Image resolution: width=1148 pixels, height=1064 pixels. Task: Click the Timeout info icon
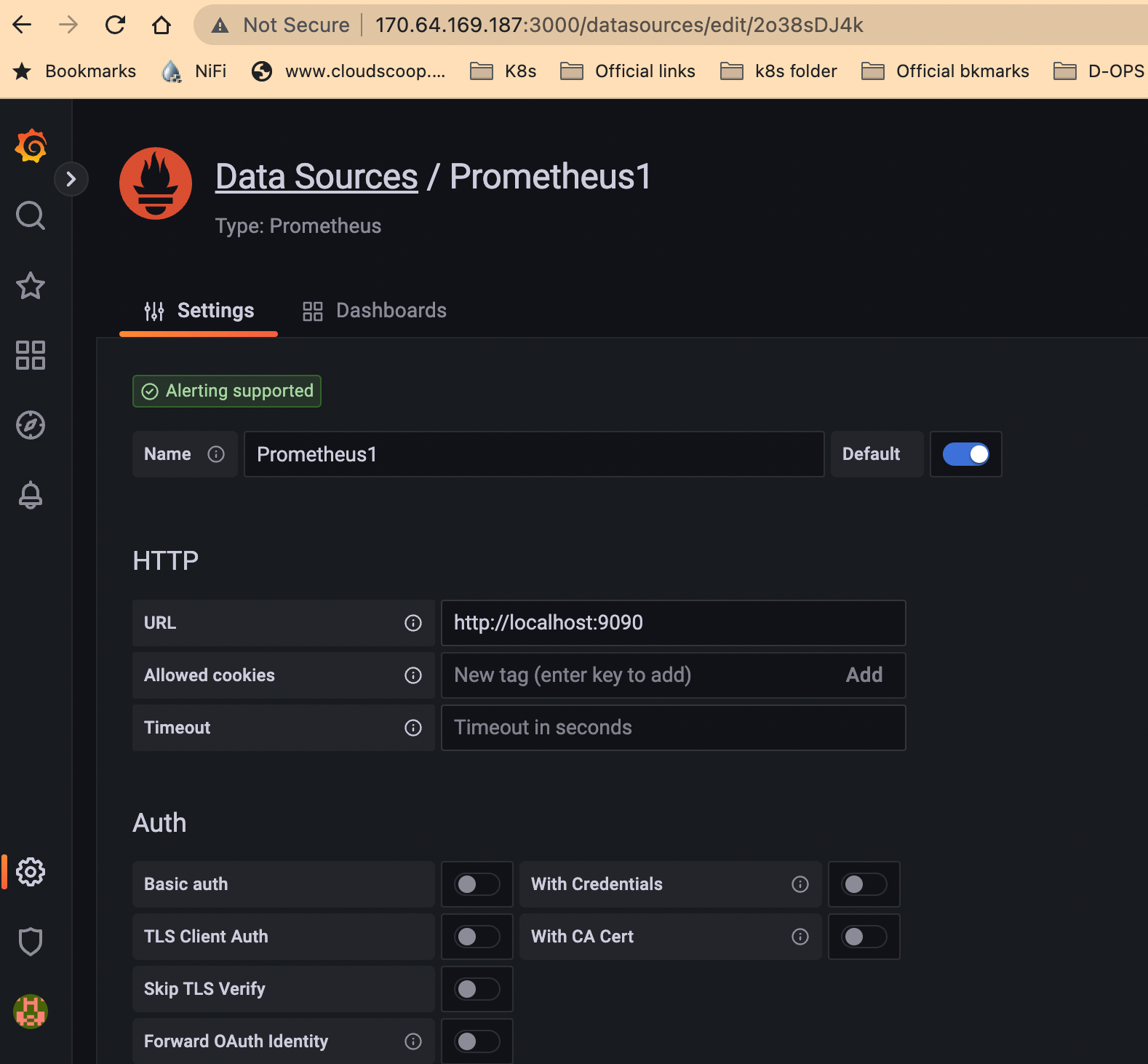click(x=413, y=728)
